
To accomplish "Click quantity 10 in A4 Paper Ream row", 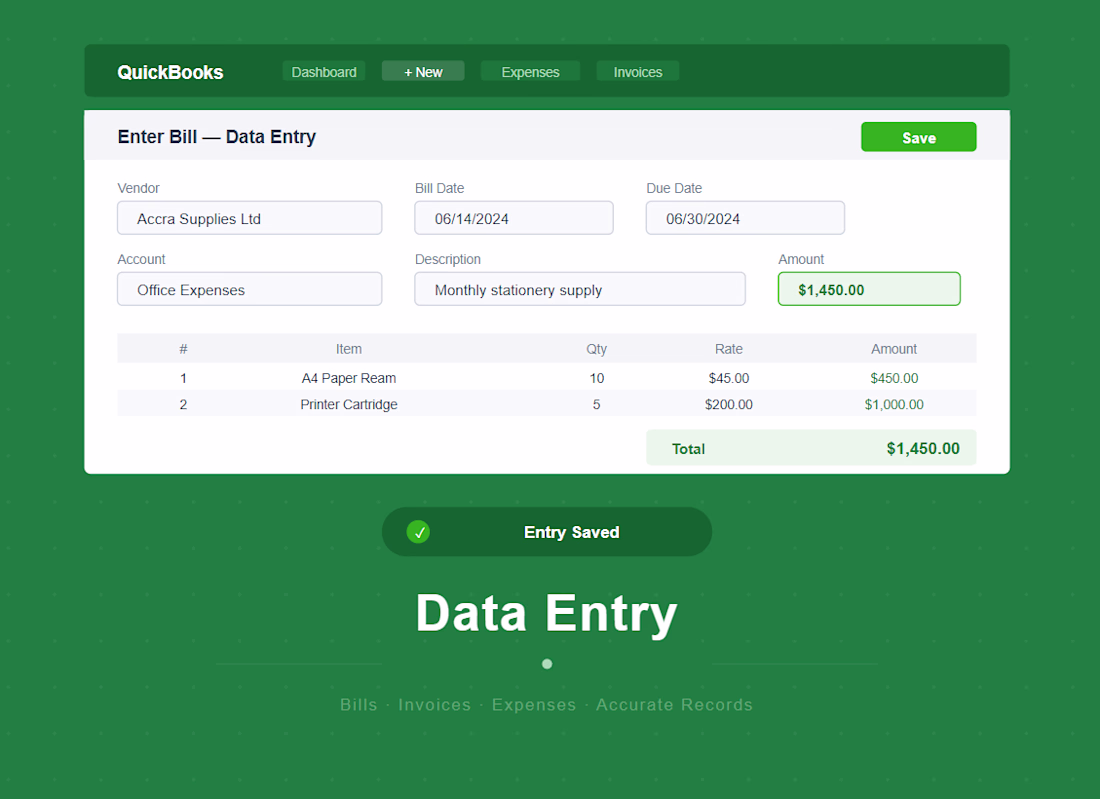I will pyautogui.click(x=596, y=378).
